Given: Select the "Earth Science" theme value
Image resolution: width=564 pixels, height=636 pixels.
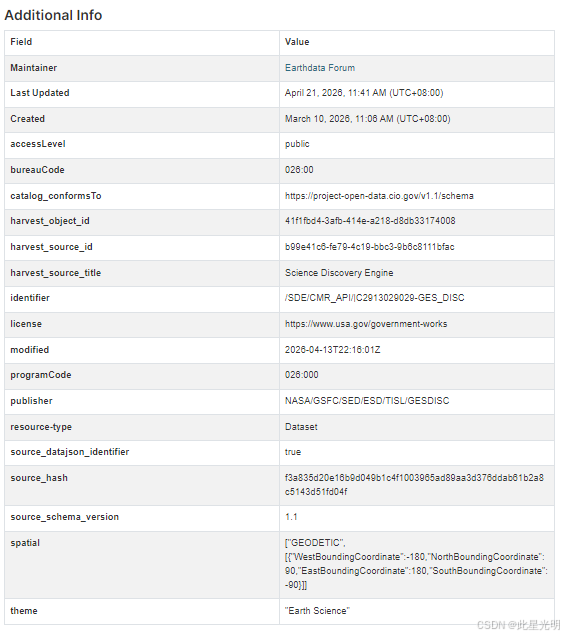Looking at the screenshot, I should (x=317, y=611).
